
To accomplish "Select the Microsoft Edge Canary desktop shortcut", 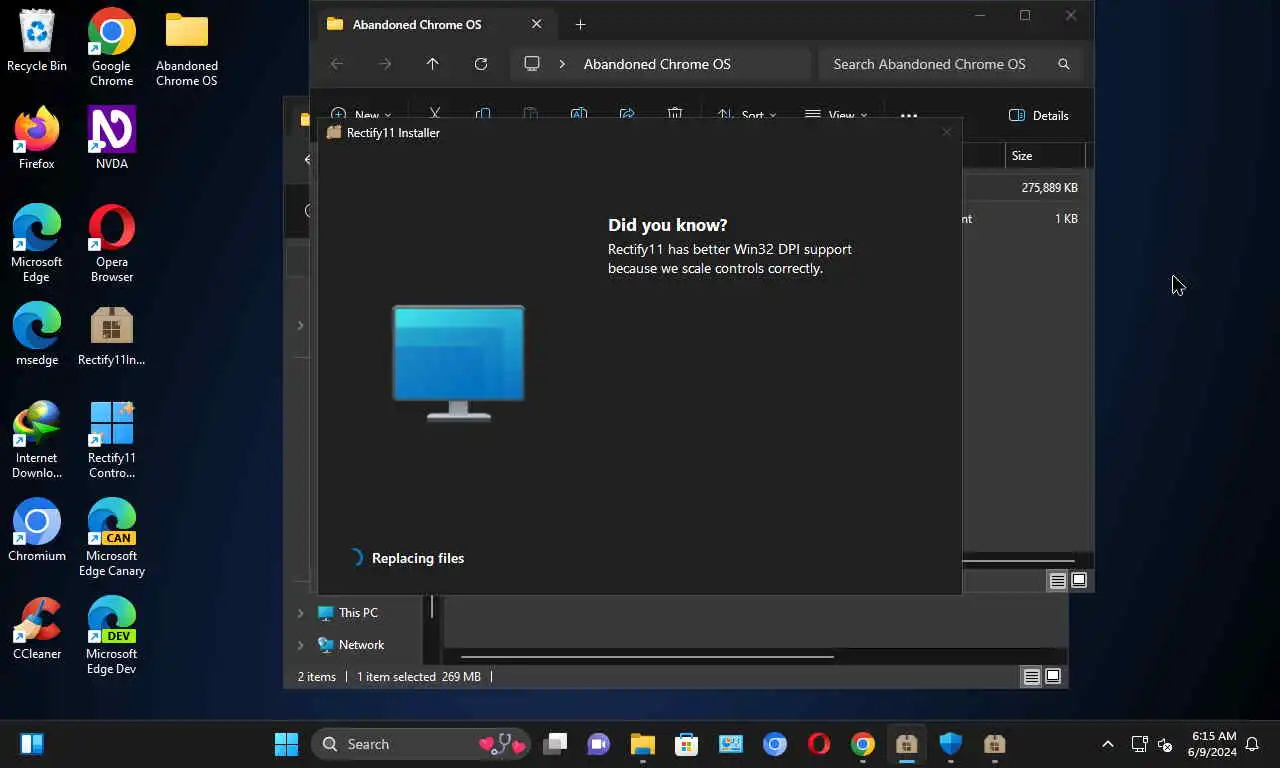I will (111, 537).
